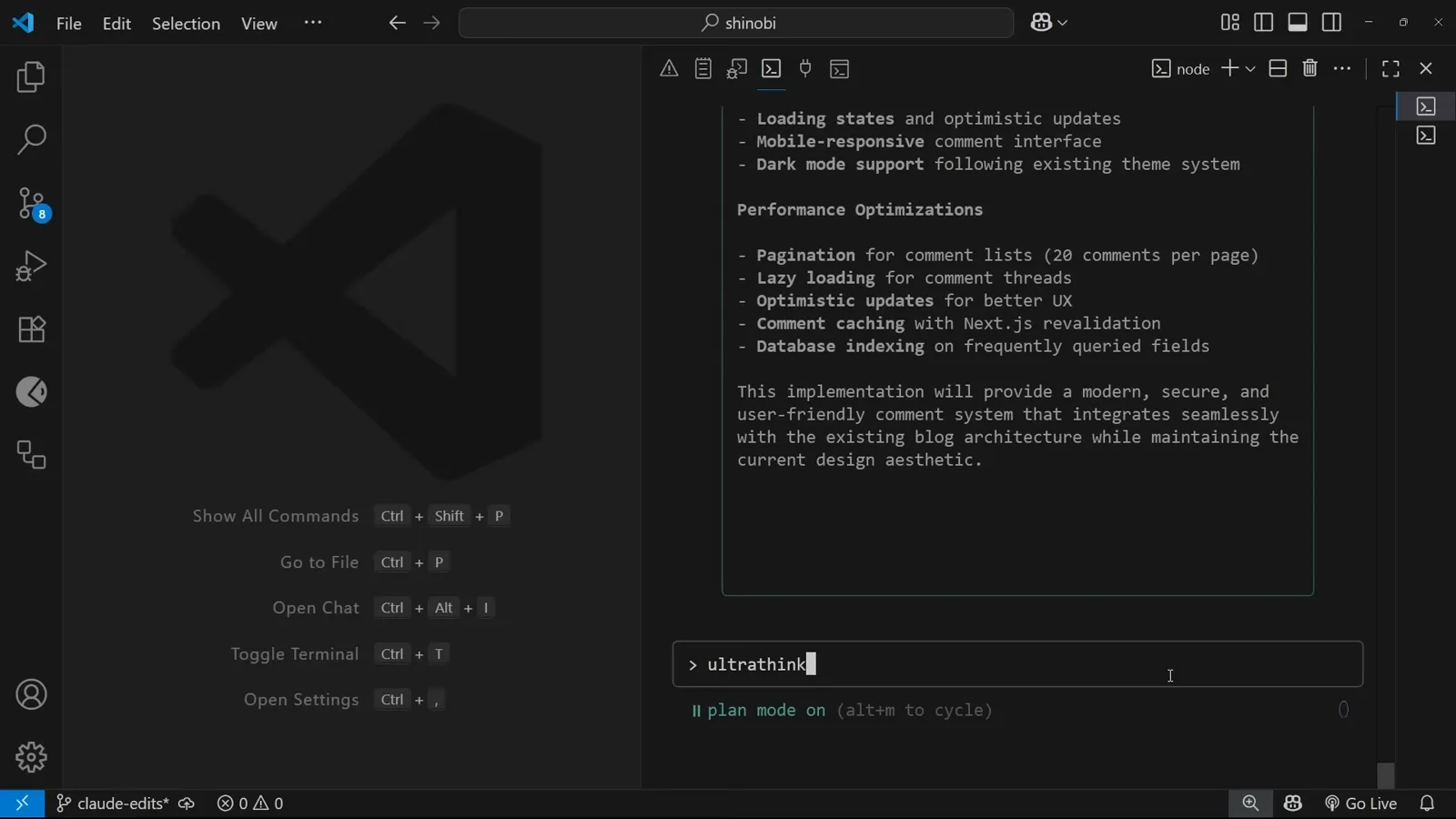Open remote window indicator in status bar
This screenshot has width=1456, height=819.
22,804
